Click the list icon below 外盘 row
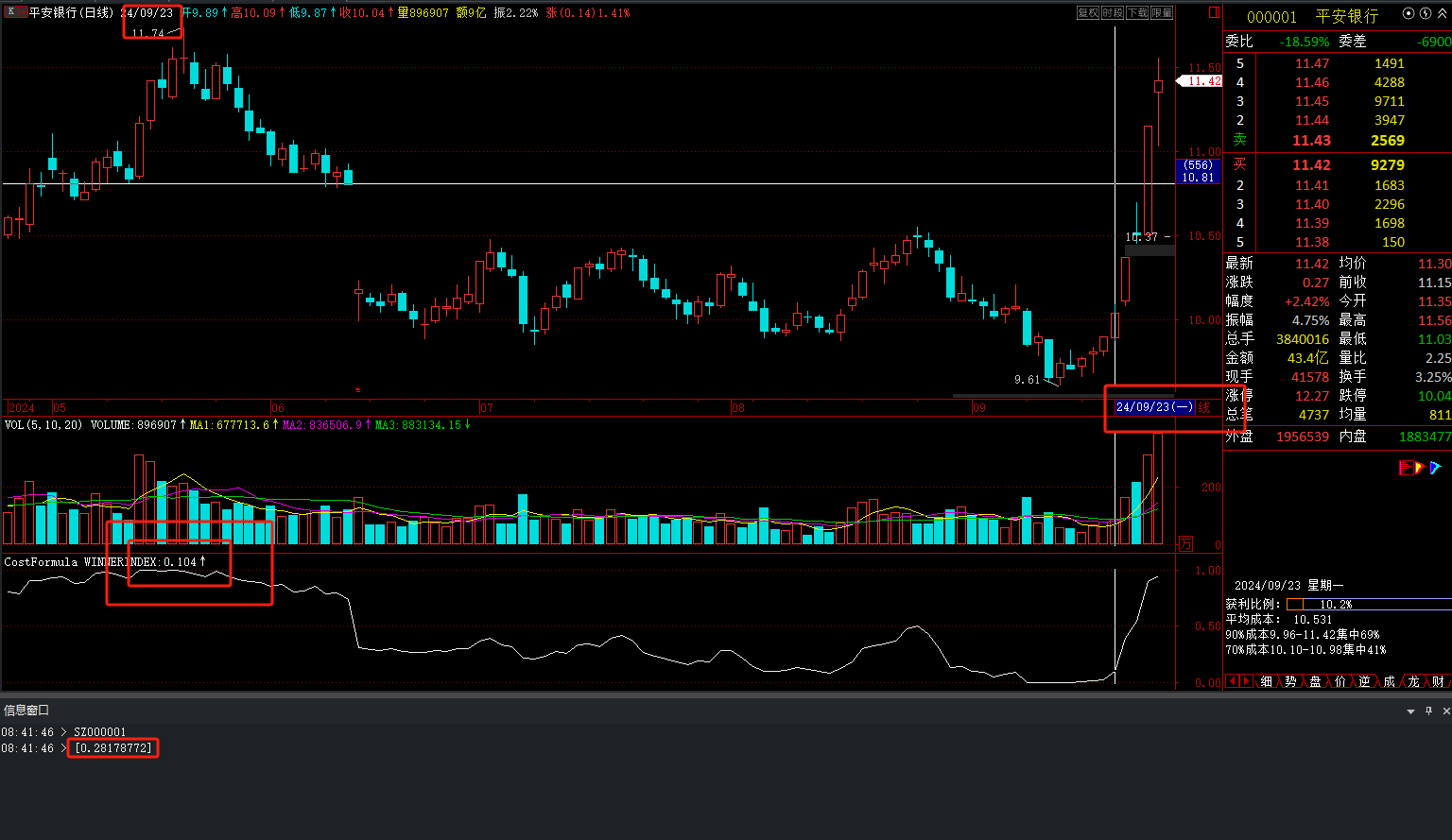The width and height of the screenshot is (1452, 840). click(1406, 468)
